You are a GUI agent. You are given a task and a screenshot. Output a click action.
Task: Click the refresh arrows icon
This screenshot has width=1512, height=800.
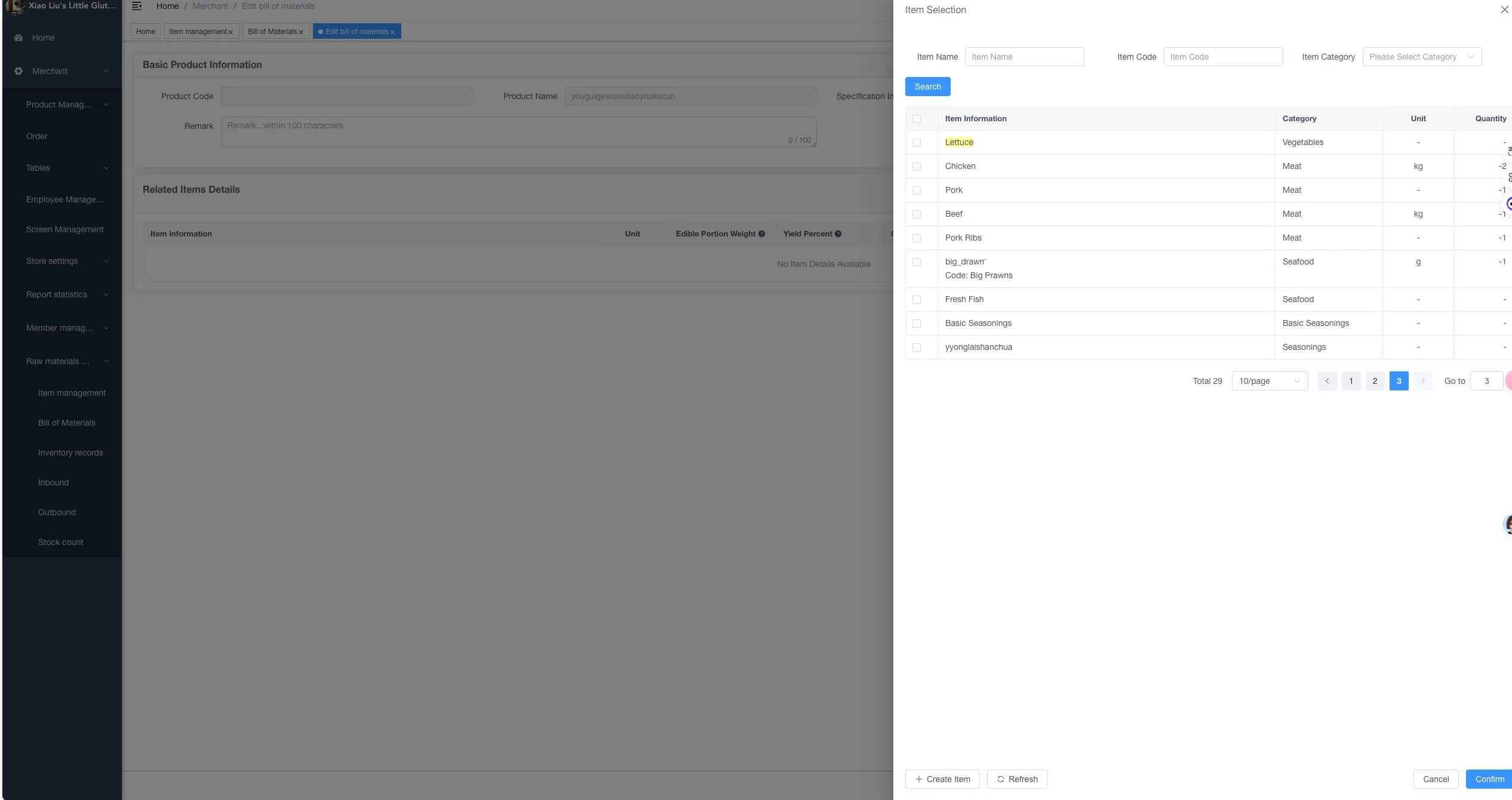click(1001, 779)
